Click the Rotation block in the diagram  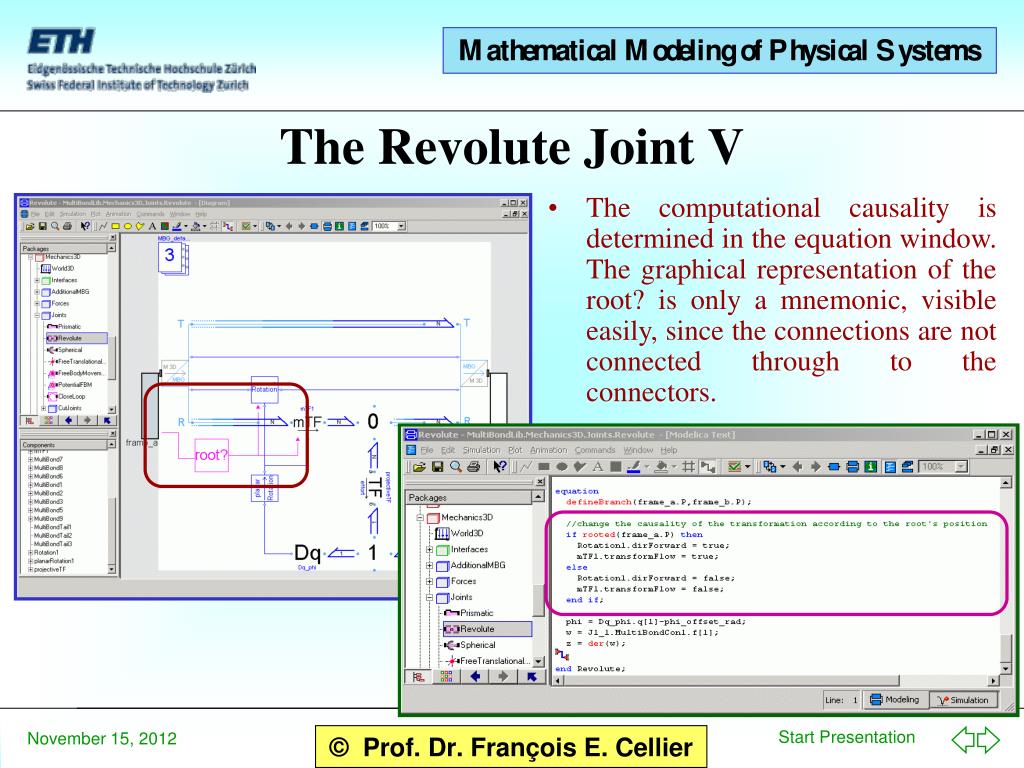264,389
